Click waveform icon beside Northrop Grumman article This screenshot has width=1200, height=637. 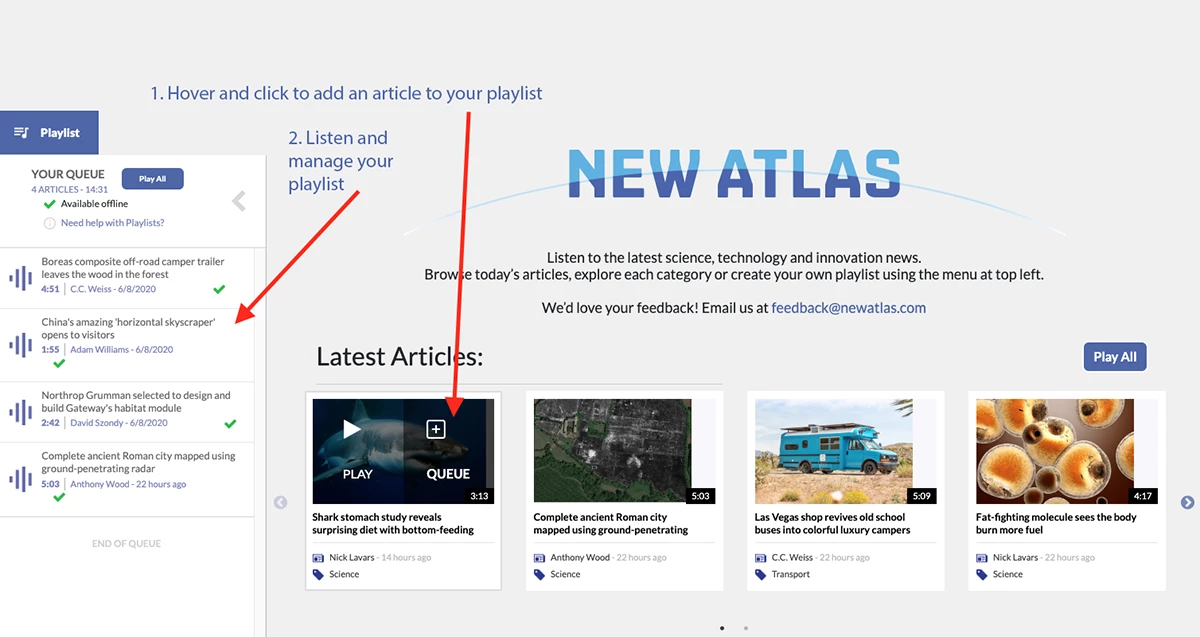[x=20, y=411]
